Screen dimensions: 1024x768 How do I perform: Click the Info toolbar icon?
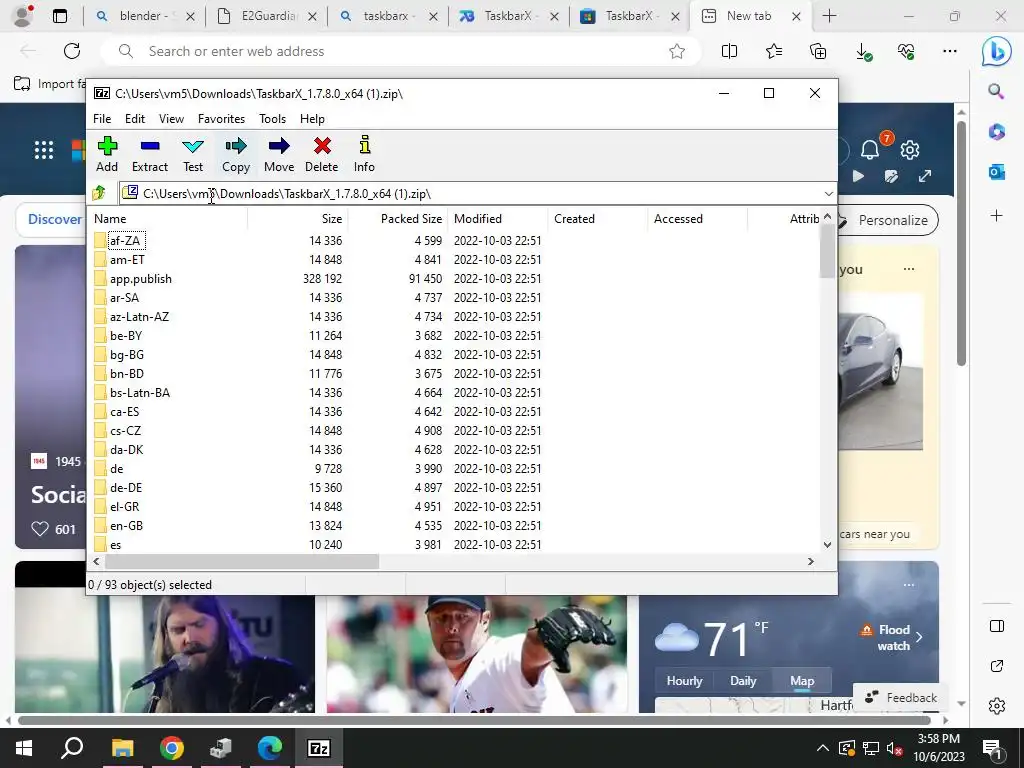[x=364, y=154]
